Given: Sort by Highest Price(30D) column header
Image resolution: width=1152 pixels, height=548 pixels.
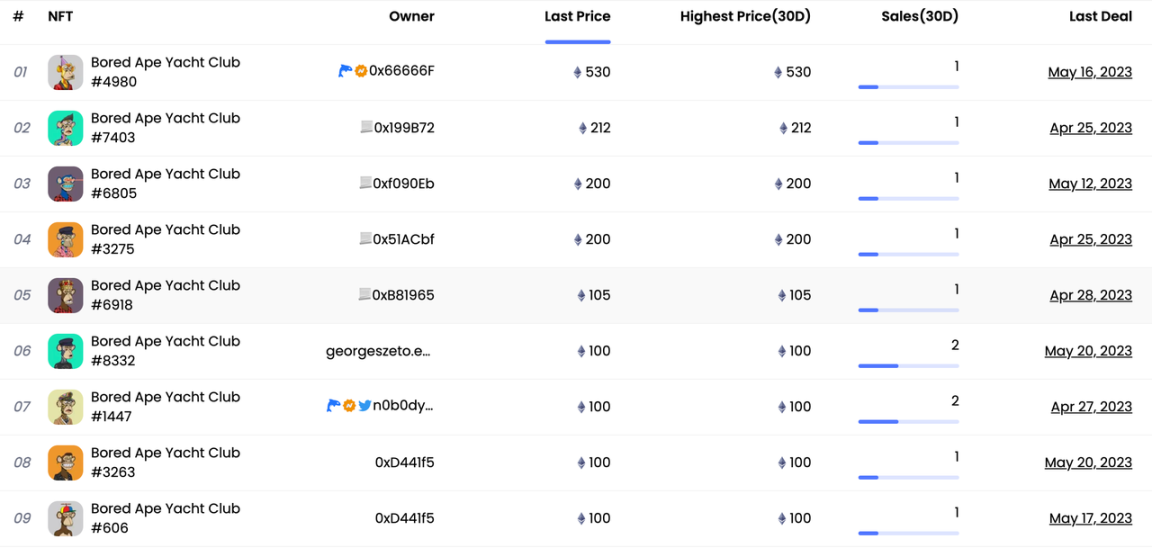Looking at the screenshot, I should pyautogui.click(x=745, y=17).
